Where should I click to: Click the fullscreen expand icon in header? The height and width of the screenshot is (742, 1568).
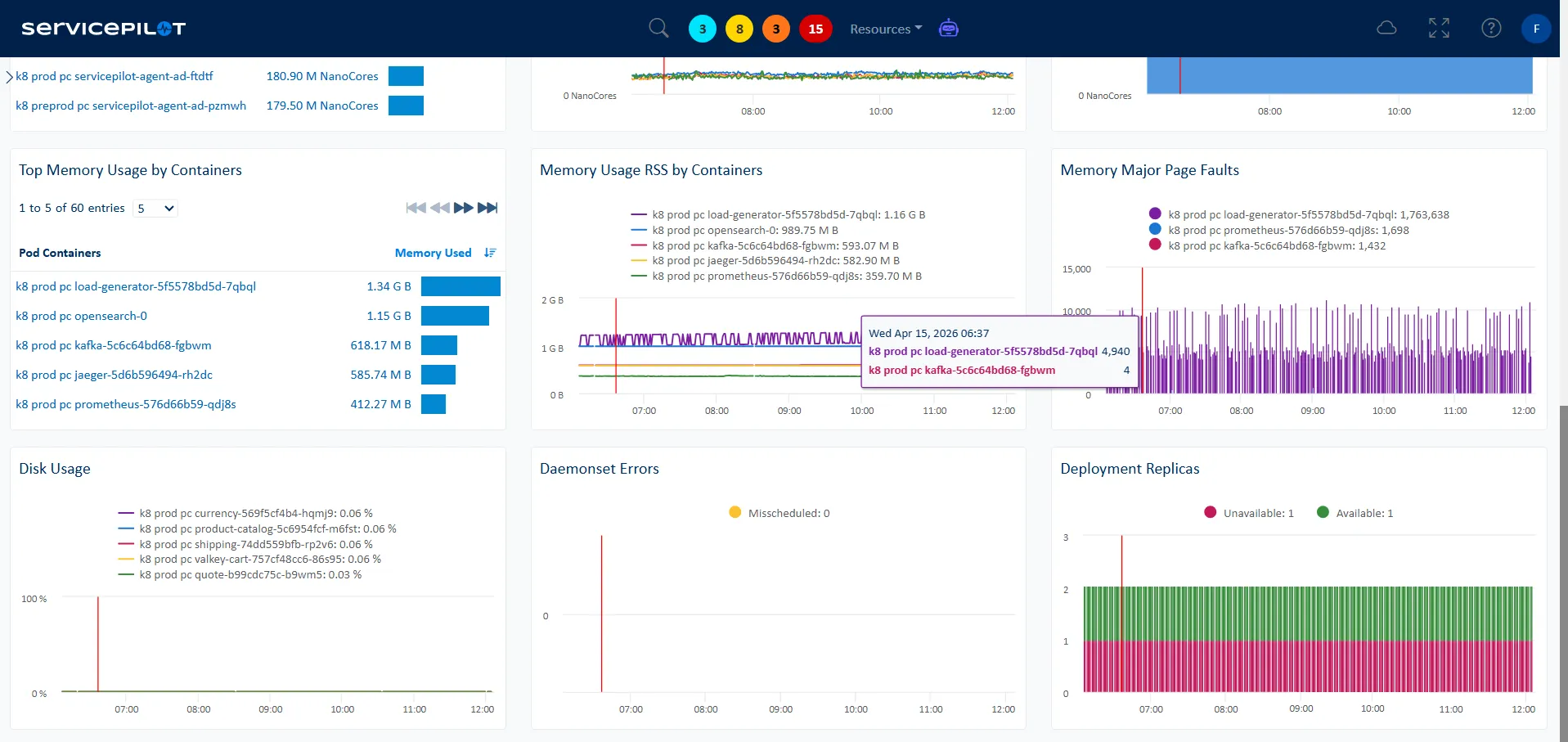tap(1439, 27)
